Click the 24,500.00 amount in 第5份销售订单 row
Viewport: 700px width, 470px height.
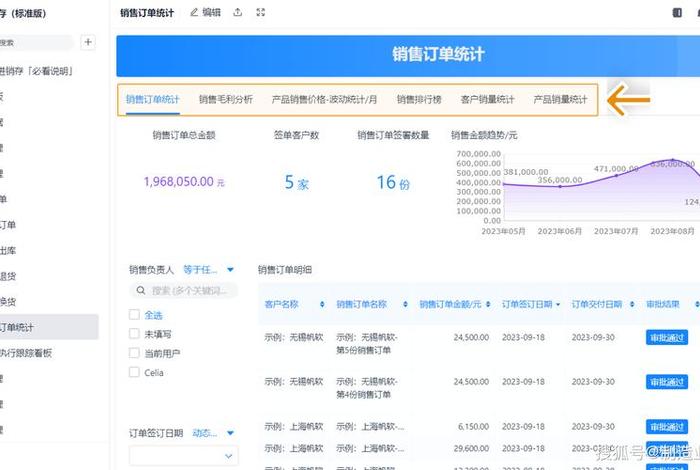point(471,337)
